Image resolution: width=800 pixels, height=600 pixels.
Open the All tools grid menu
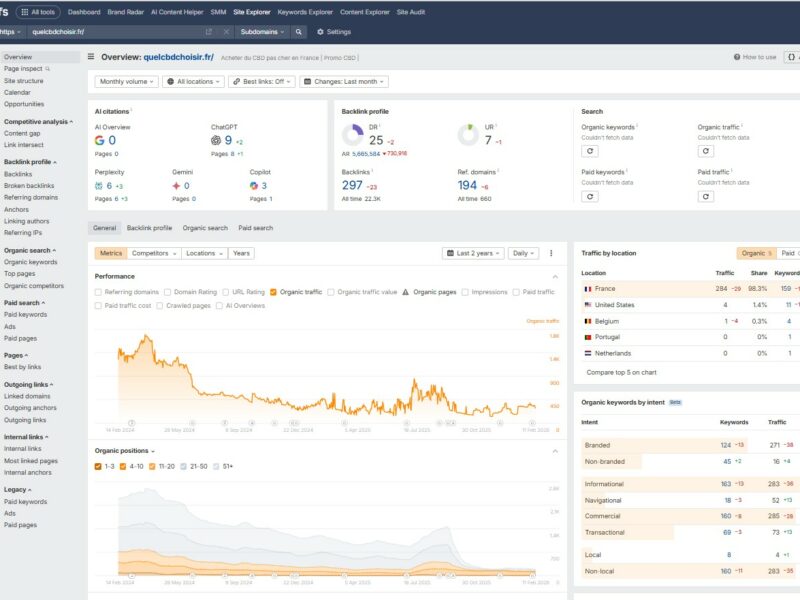tap(38, 12)
